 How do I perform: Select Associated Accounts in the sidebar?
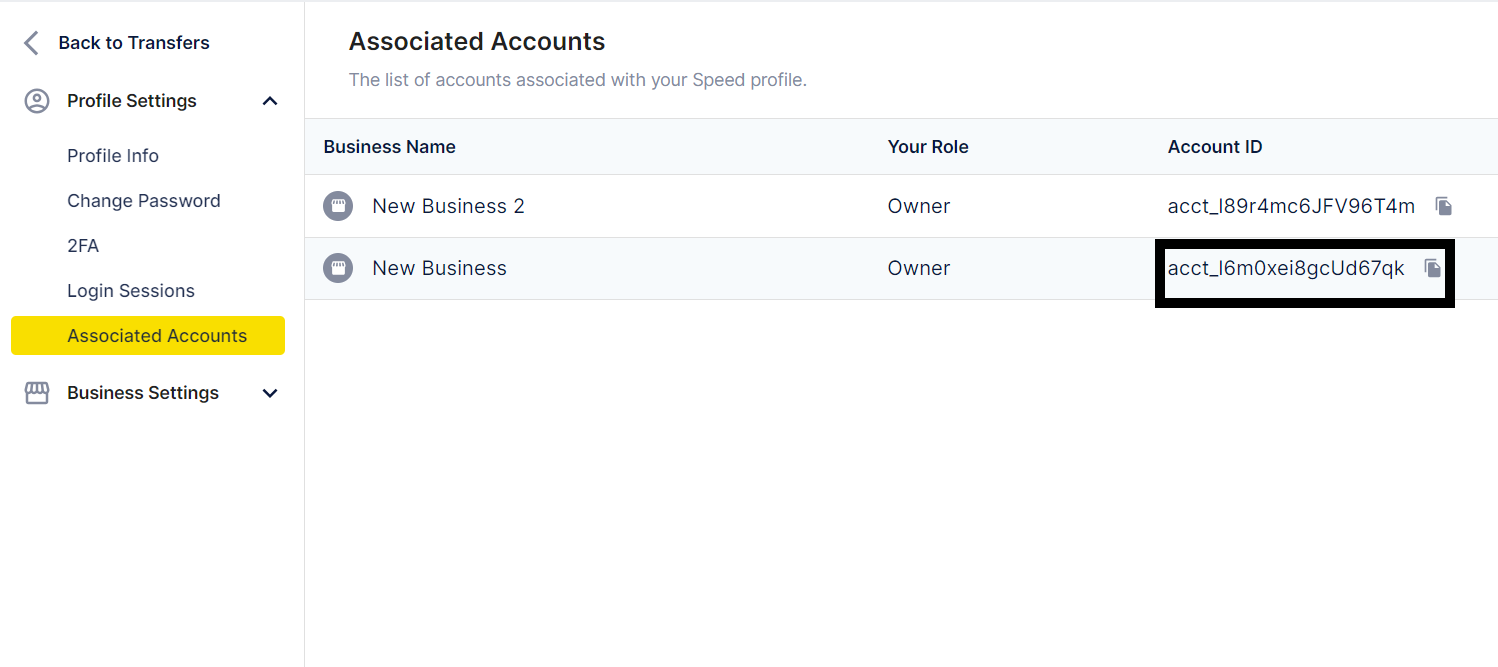[x=157, y=336]
